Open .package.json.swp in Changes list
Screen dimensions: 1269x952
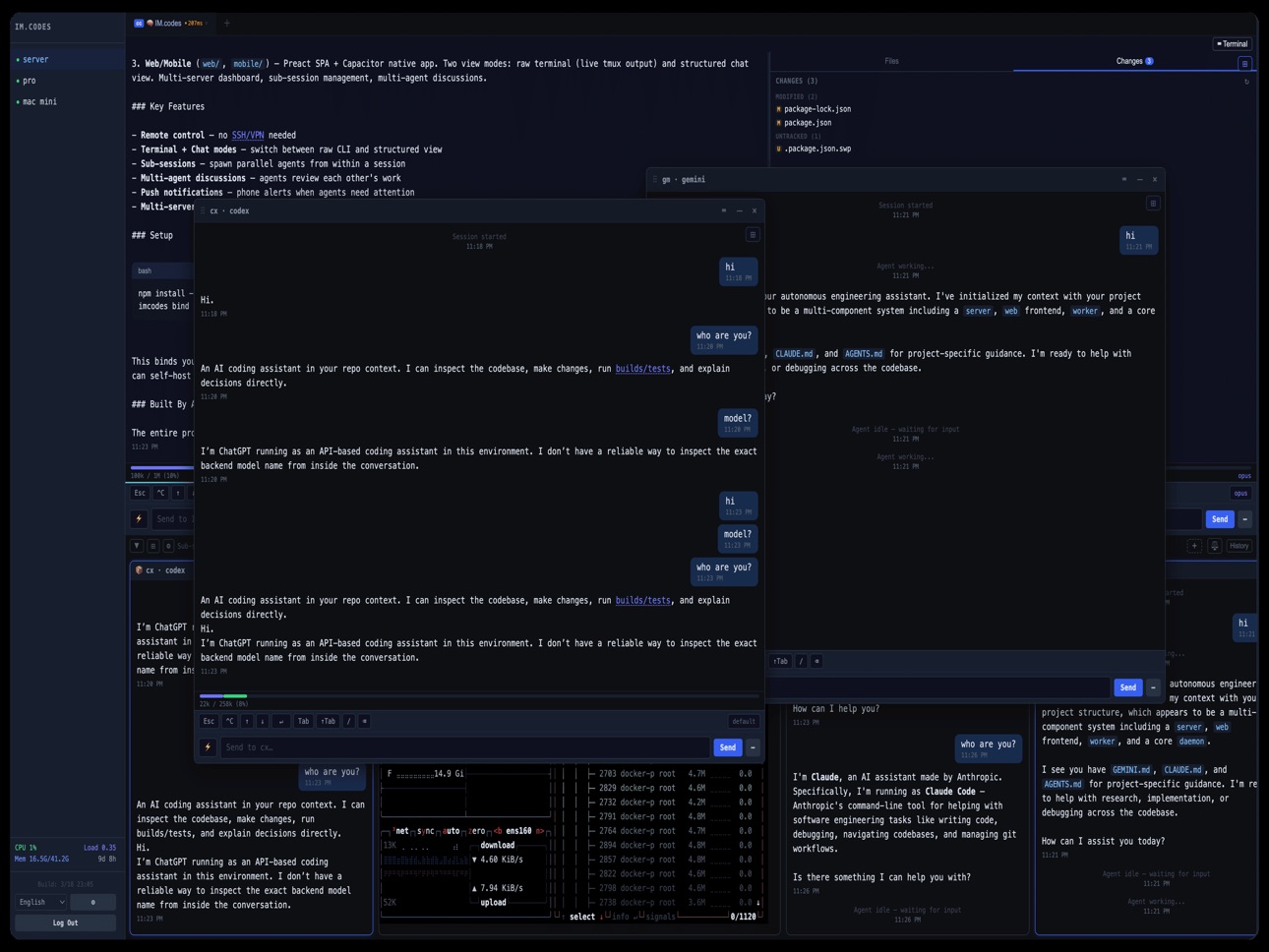tap(816, 149)
